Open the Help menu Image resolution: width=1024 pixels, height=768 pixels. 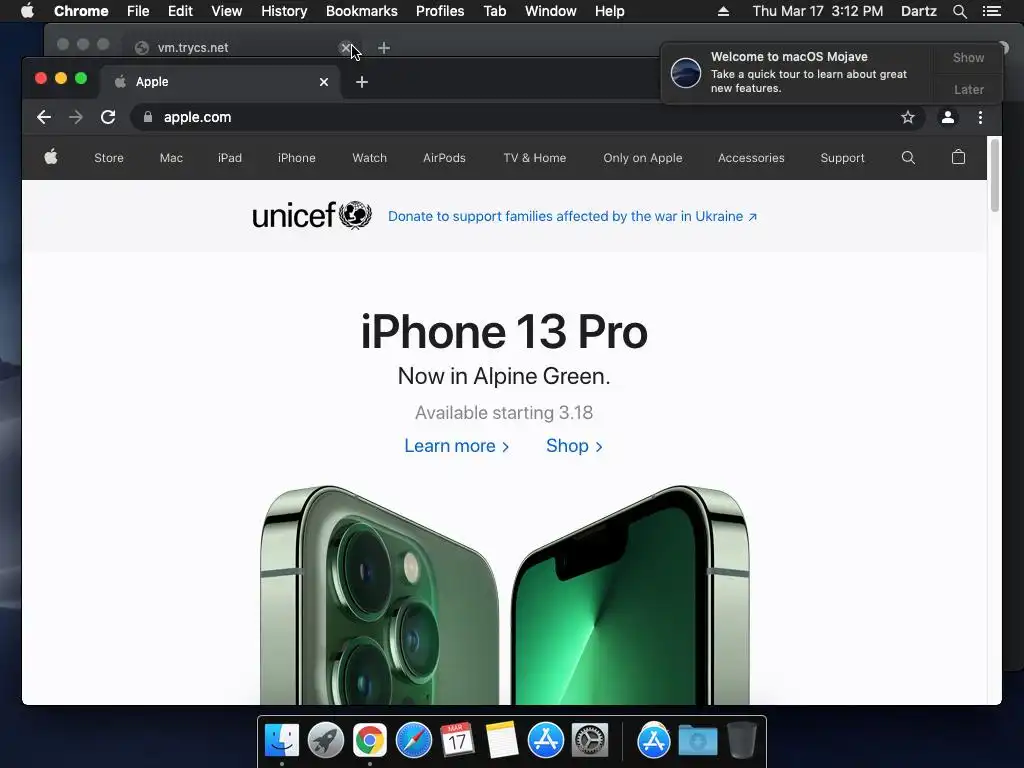609,11
